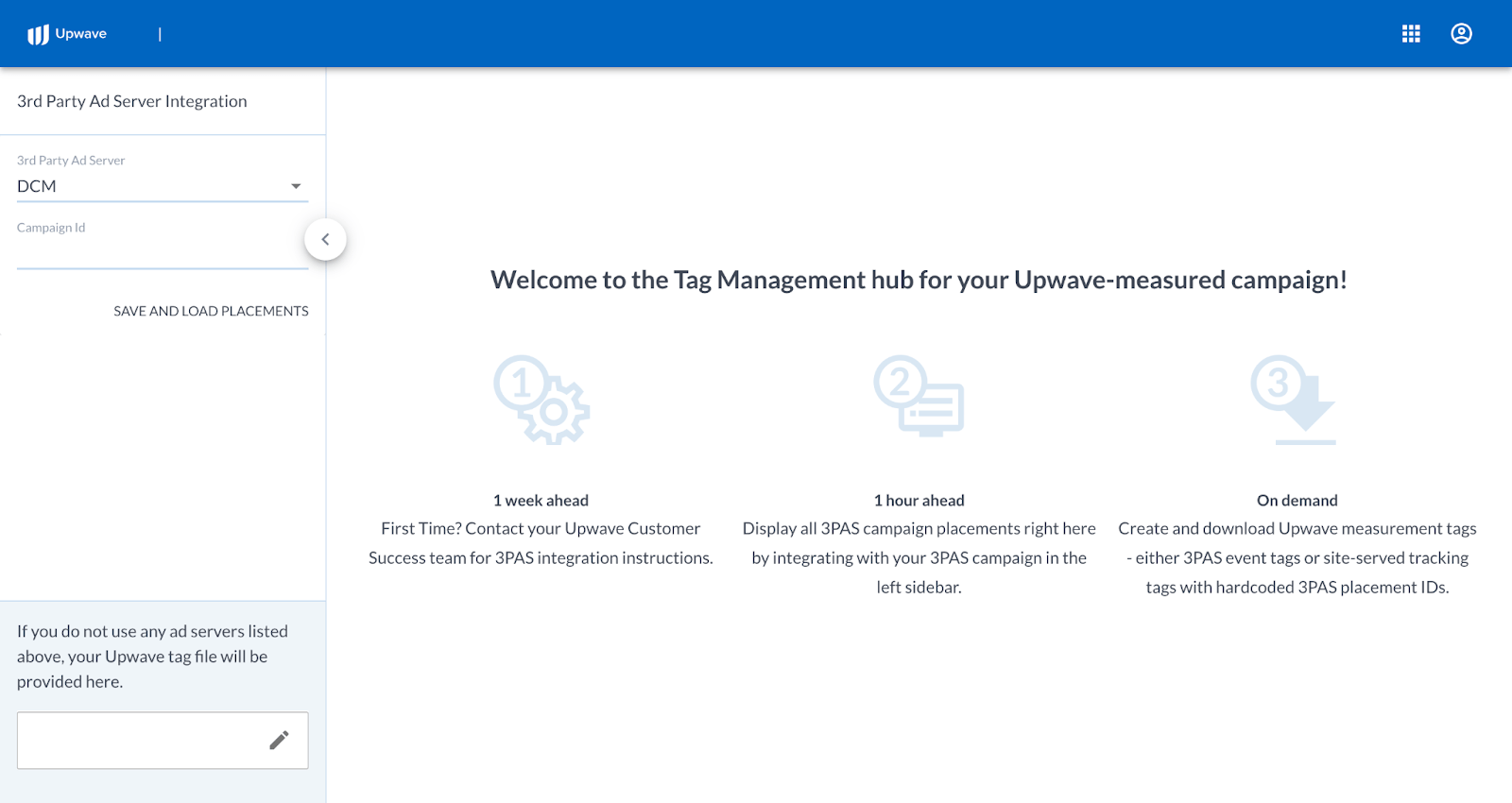
Task: Click the '1 week ahead' heading
Action: click(541, 501)
